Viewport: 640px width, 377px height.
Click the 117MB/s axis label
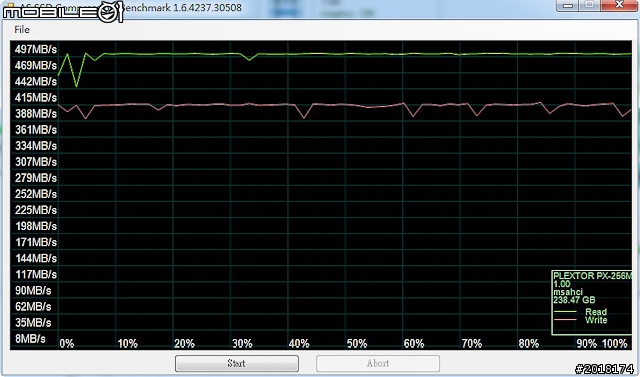(36, 274)
